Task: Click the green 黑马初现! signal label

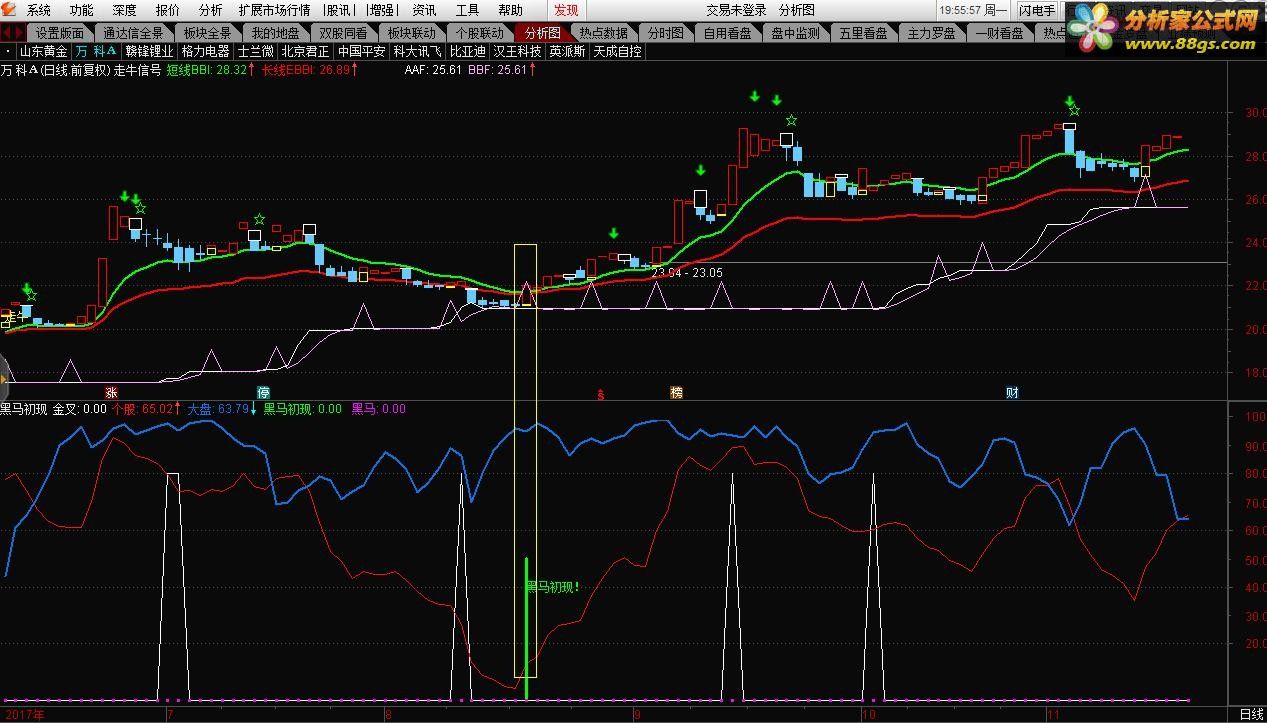Action: (554, 587)
